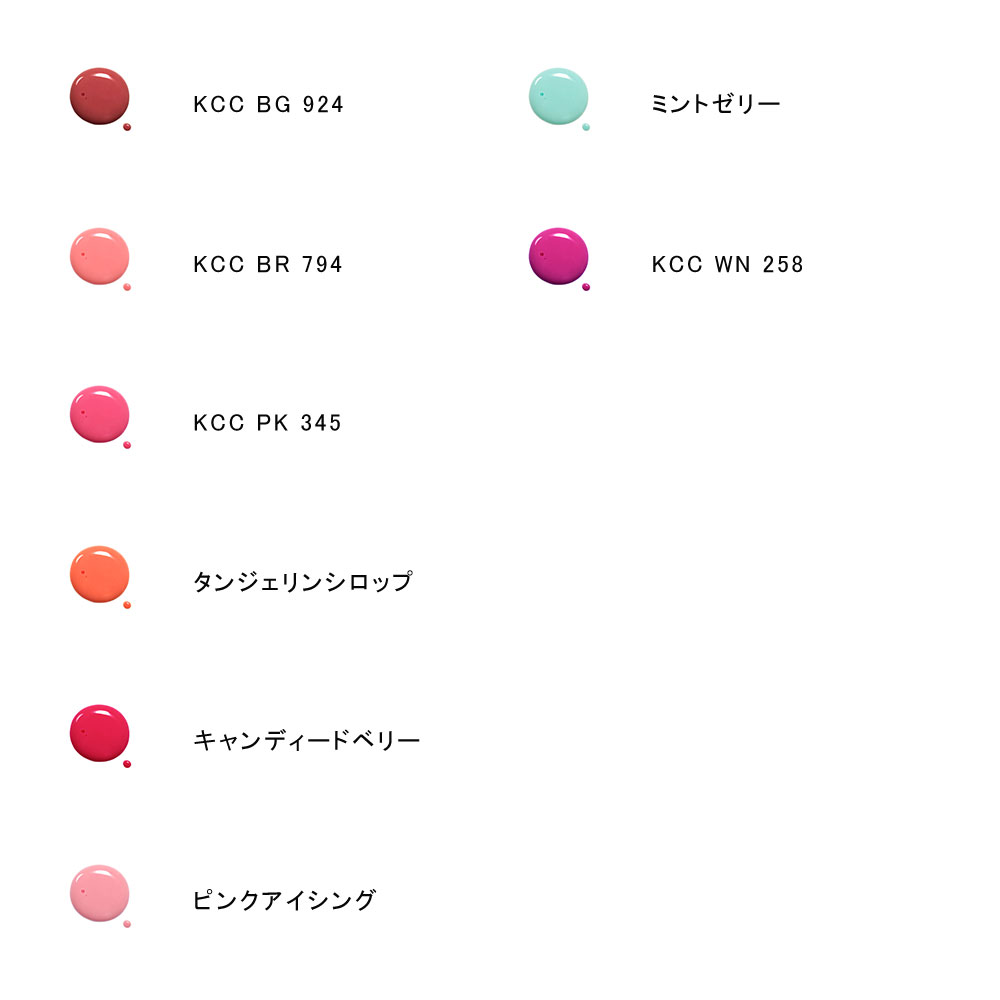This screenshot has width=1000, height=1000.
Task: Select the orange タンジェリンシロップ color swatch
Action: click(100, 574)
